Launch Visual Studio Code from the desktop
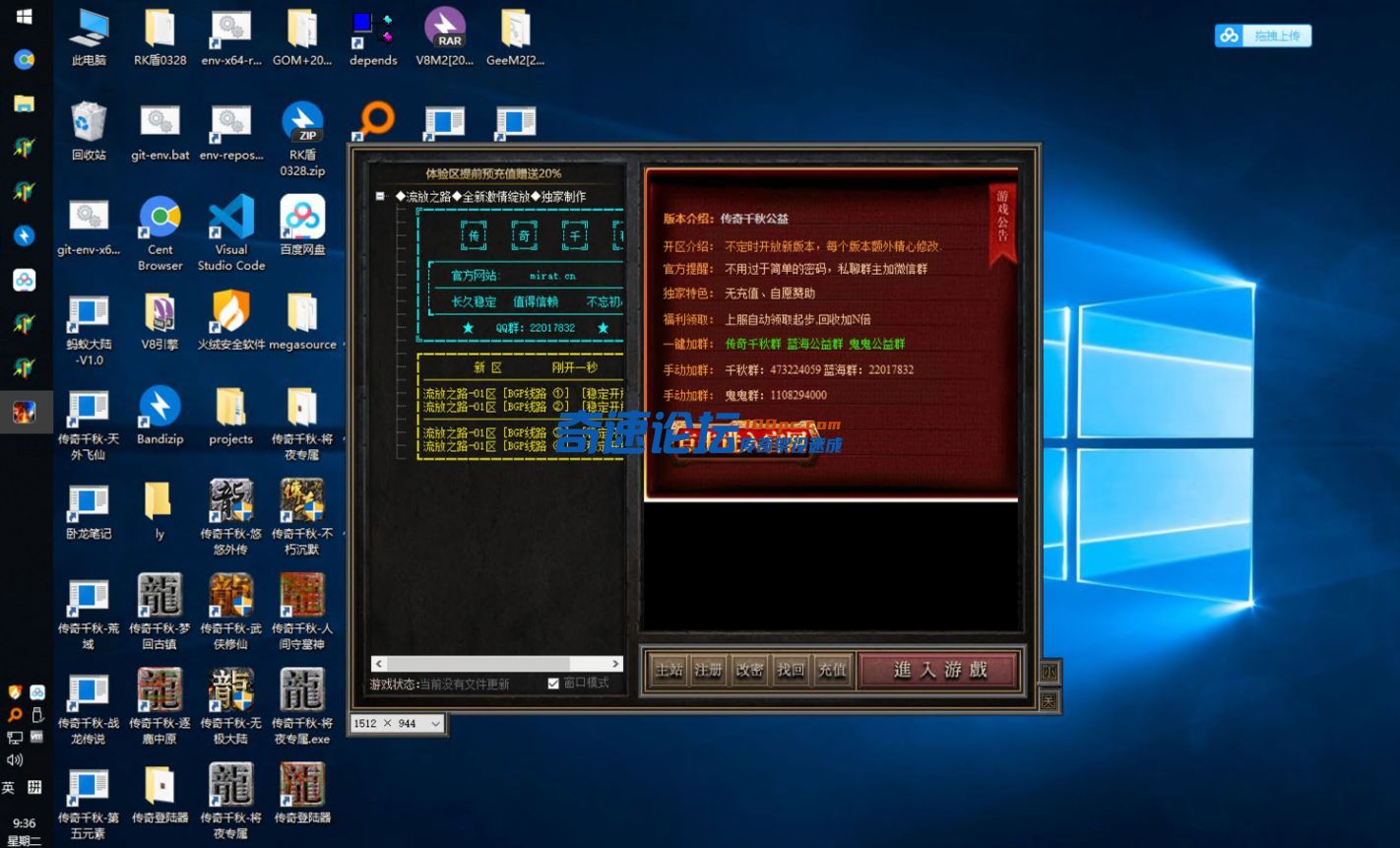 231,233
